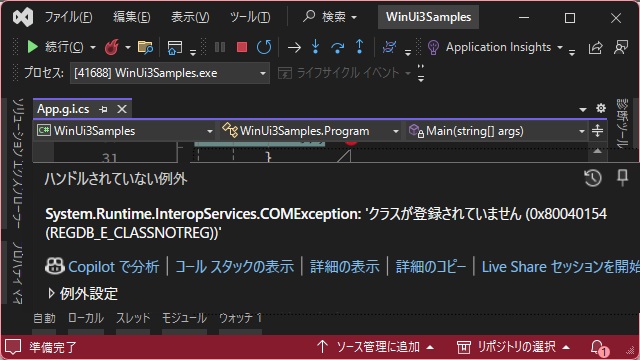Image resolution: width=640 pixels, height=360 pixels.
Task: Click ソース管理に追加 in status bar
Action: click(375, 347)
